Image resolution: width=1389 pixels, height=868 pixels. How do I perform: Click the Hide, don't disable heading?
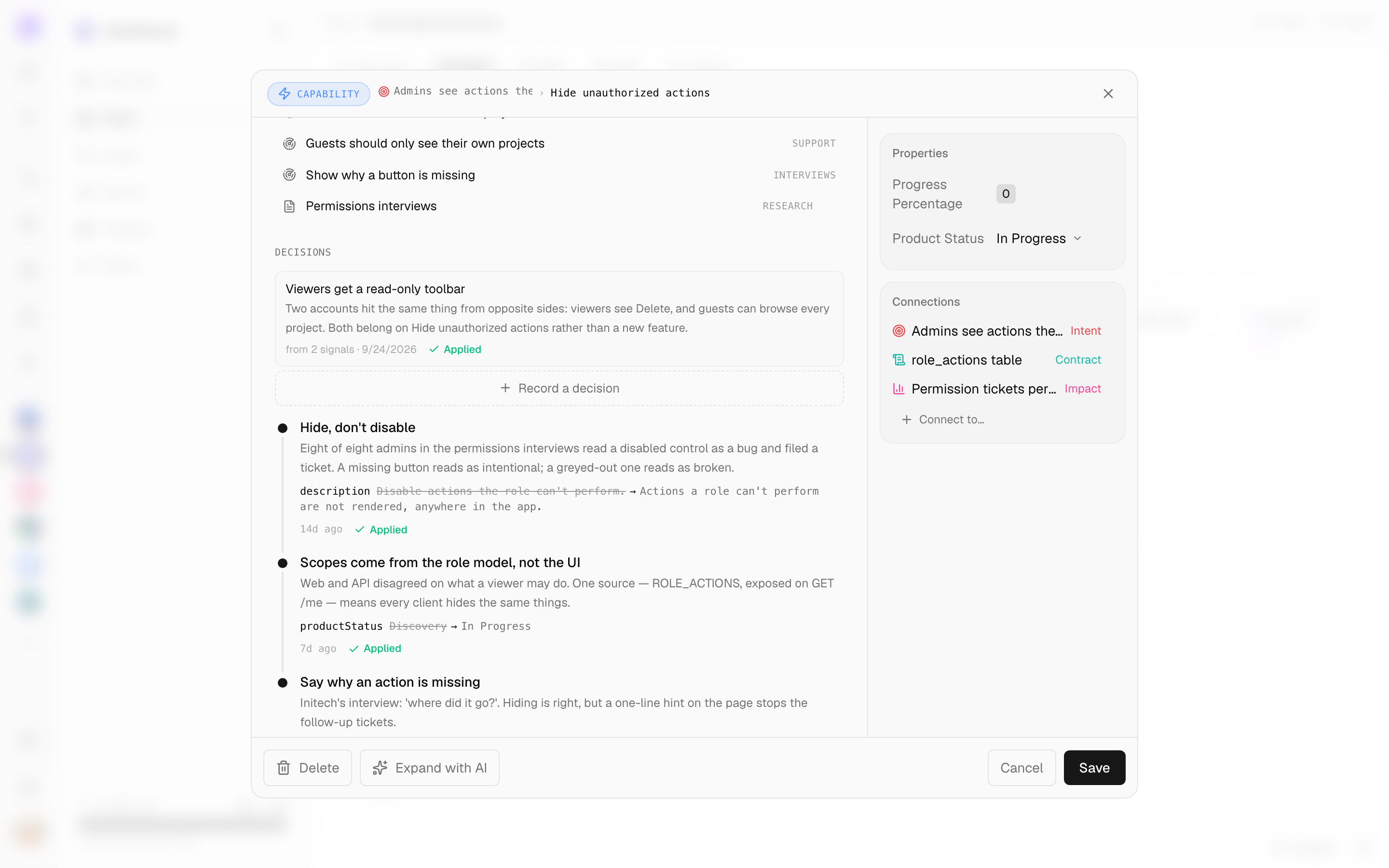point(357,428)
